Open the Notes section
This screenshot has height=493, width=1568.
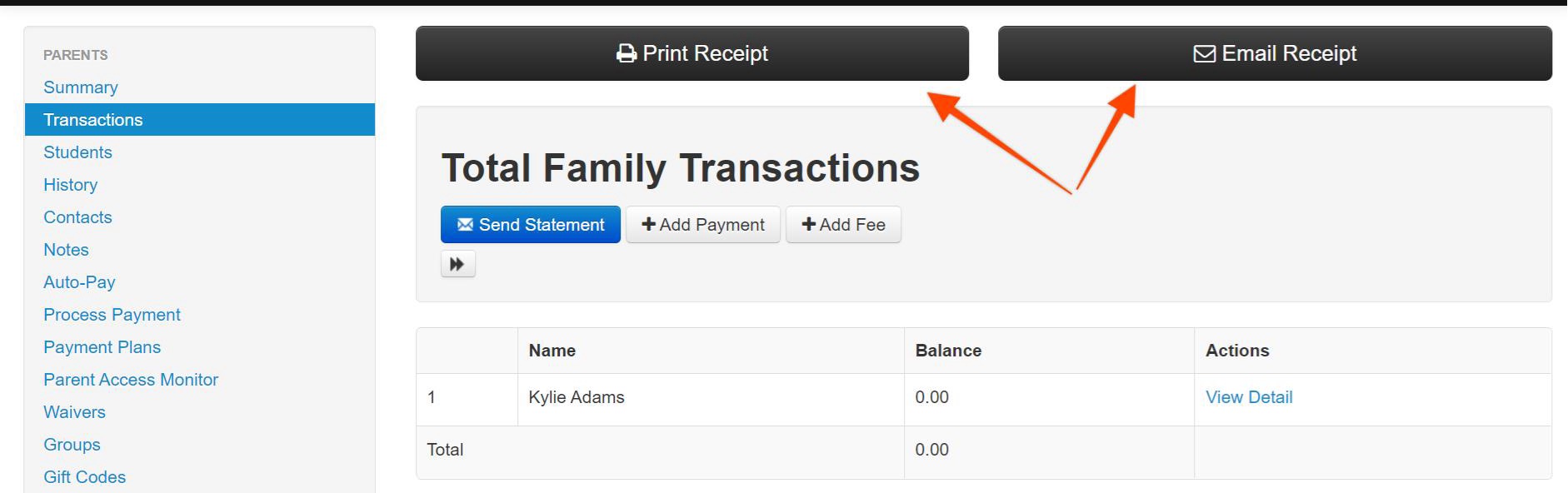pos(66,250)
